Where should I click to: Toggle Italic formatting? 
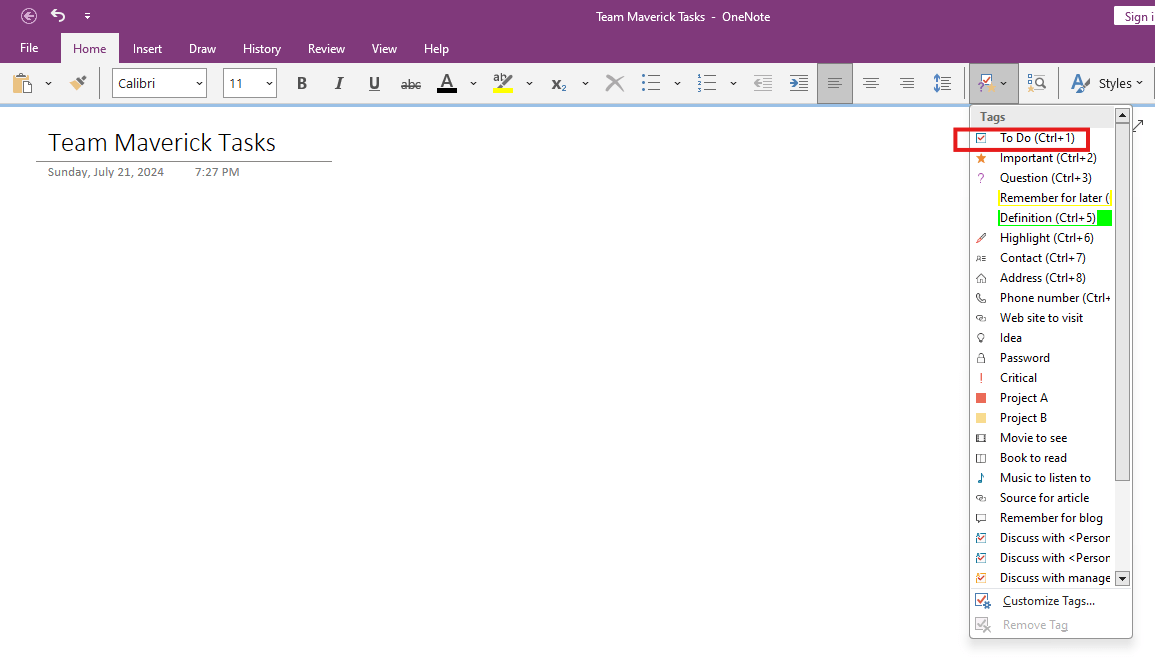(x=338, y=83)
